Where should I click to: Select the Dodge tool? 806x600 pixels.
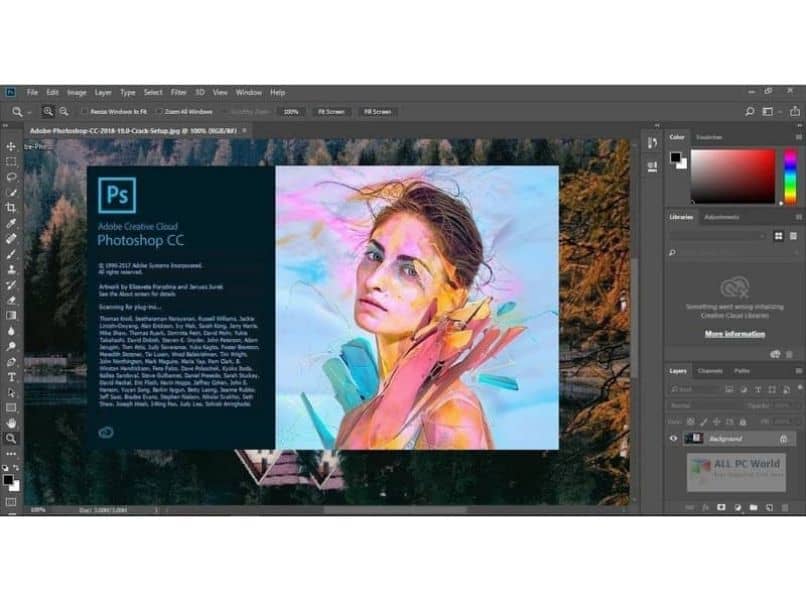11,346
